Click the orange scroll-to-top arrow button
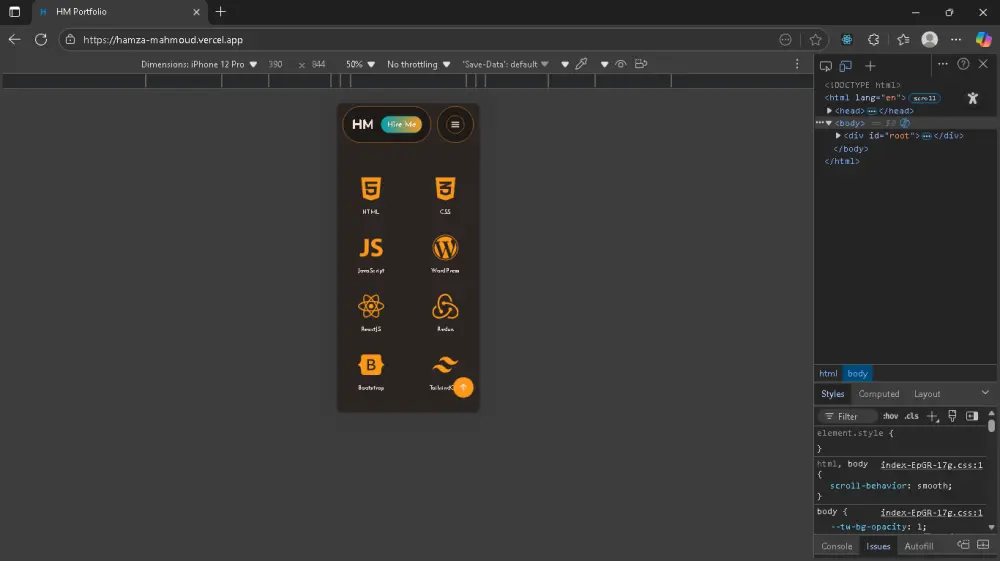The image size is (1000, 561). point(464,387)
